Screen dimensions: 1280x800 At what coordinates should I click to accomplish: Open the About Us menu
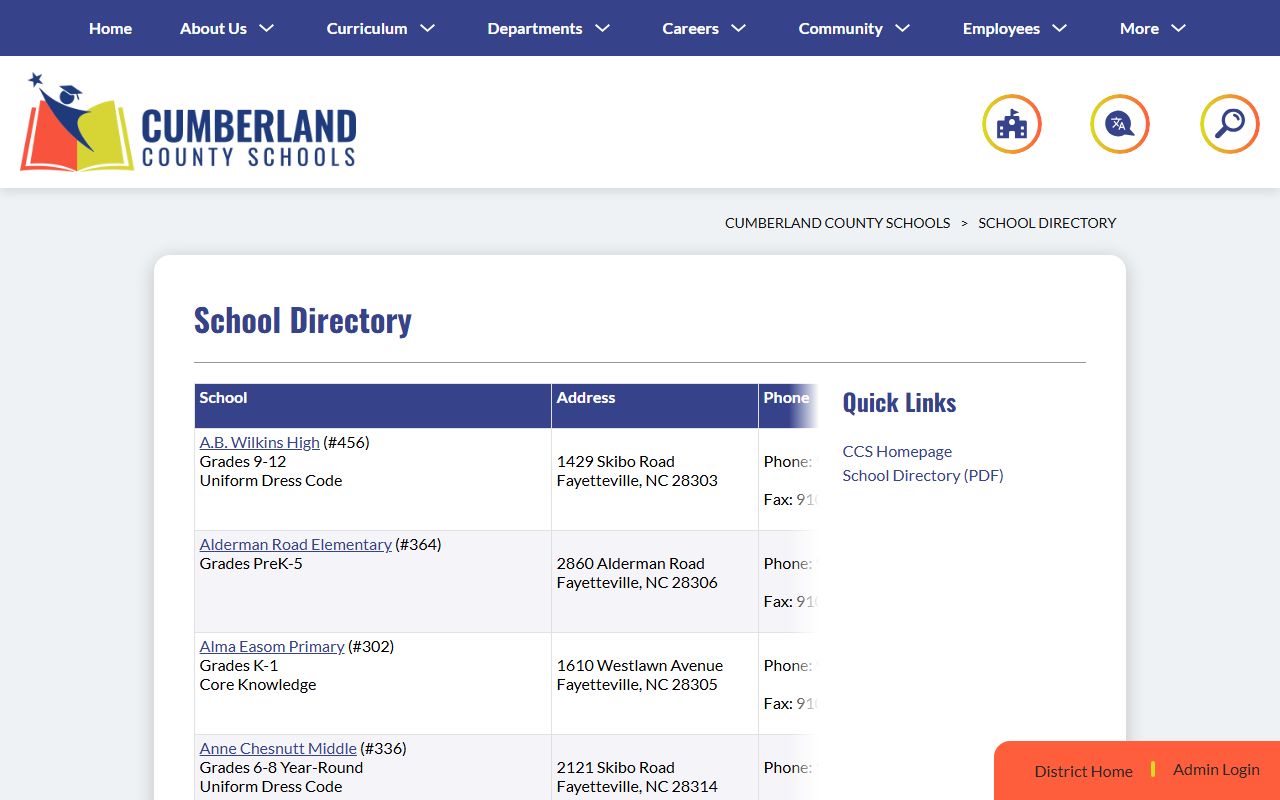[213, 28]
